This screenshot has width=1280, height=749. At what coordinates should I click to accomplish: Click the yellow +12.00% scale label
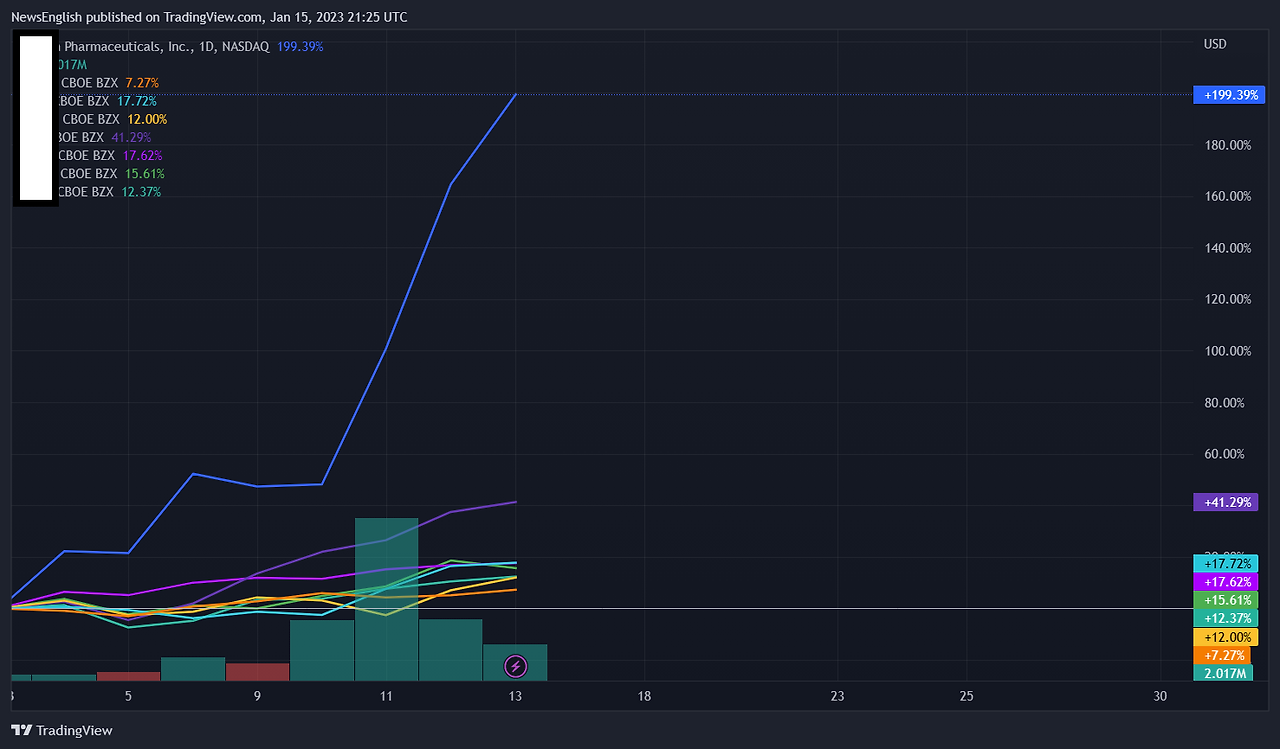(1227, 637)
